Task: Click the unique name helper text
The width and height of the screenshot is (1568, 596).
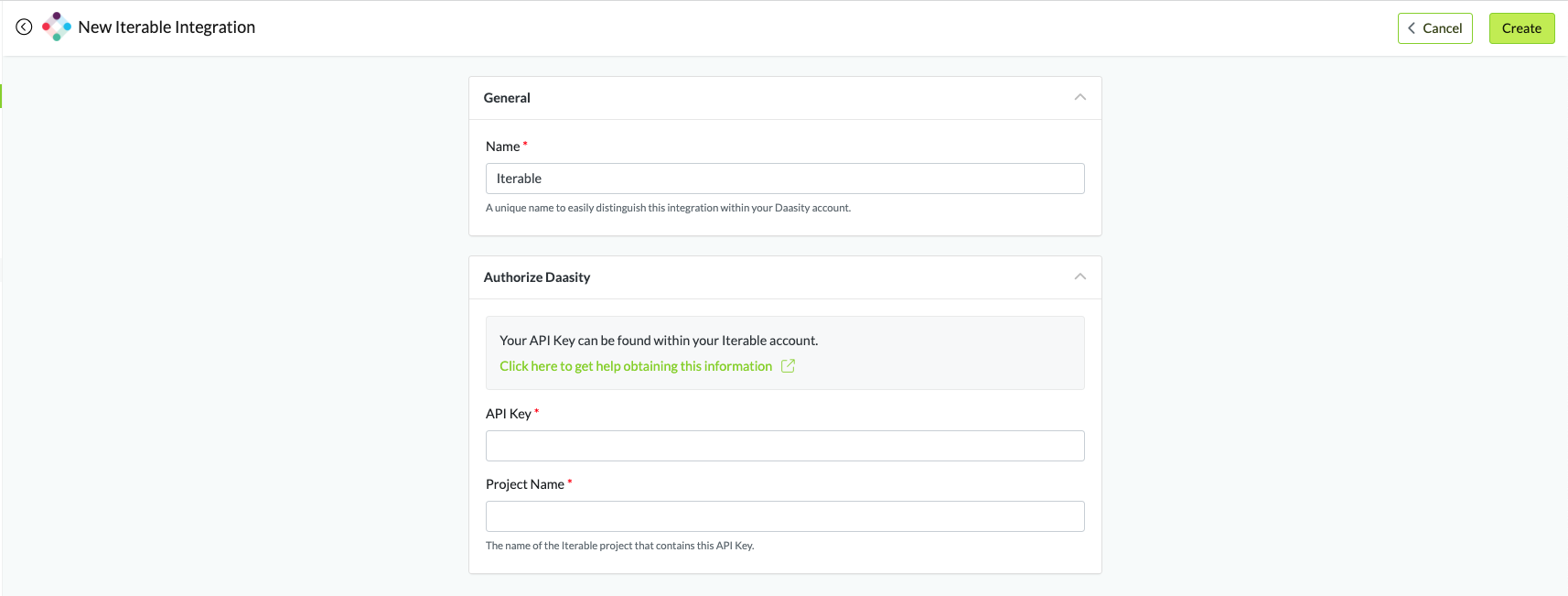Action: point(668,208)
